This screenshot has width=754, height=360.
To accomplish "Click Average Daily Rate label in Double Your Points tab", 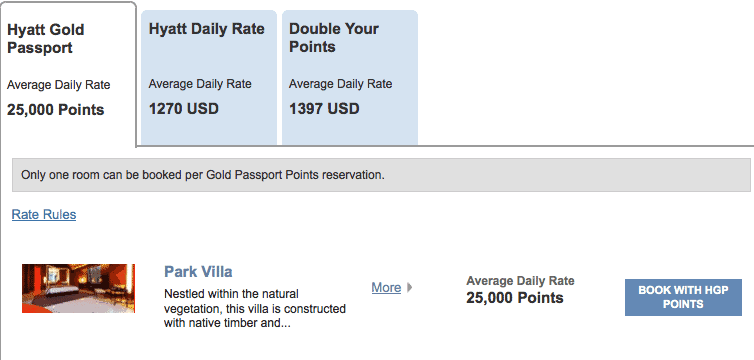I will pos(340,84).
